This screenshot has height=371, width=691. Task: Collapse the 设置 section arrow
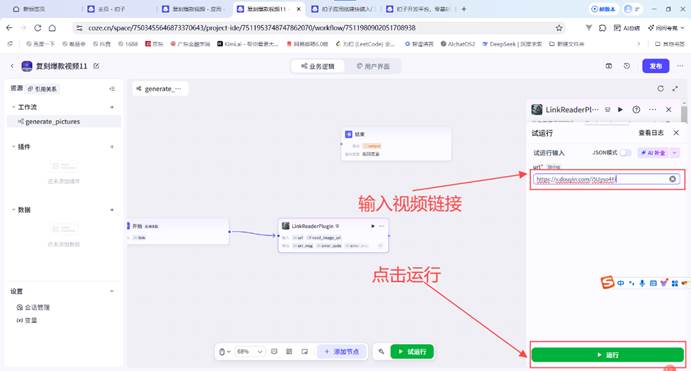[x=112, y=291]
